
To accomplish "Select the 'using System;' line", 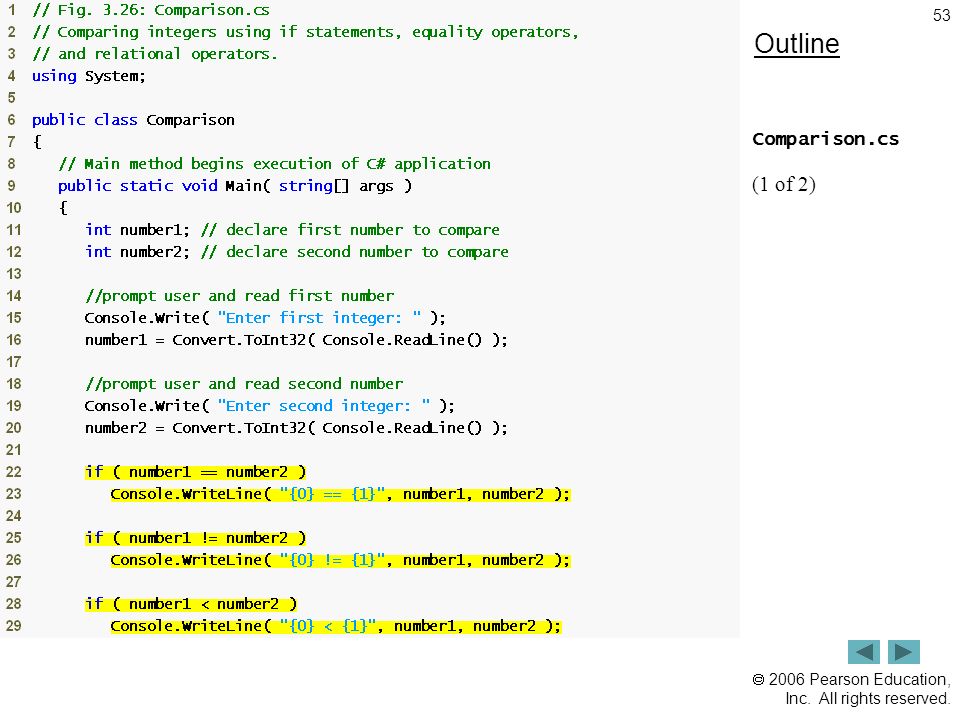I will coord(89,76).
